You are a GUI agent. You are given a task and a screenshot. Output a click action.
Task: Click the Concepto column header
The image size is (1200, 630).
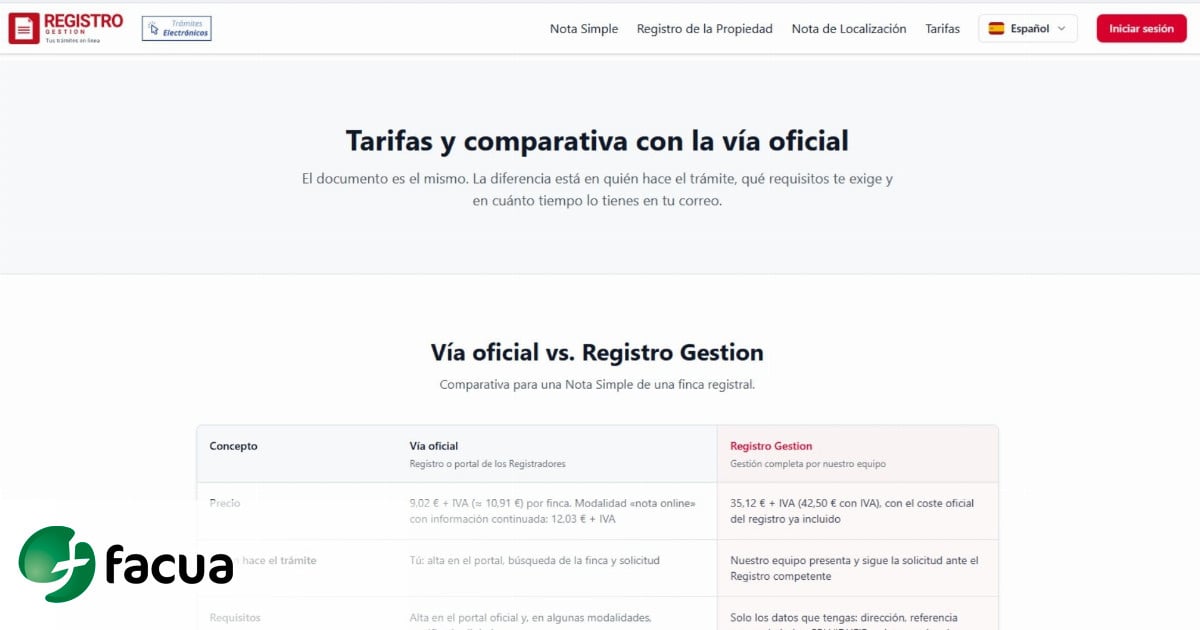tap(233, 446)
